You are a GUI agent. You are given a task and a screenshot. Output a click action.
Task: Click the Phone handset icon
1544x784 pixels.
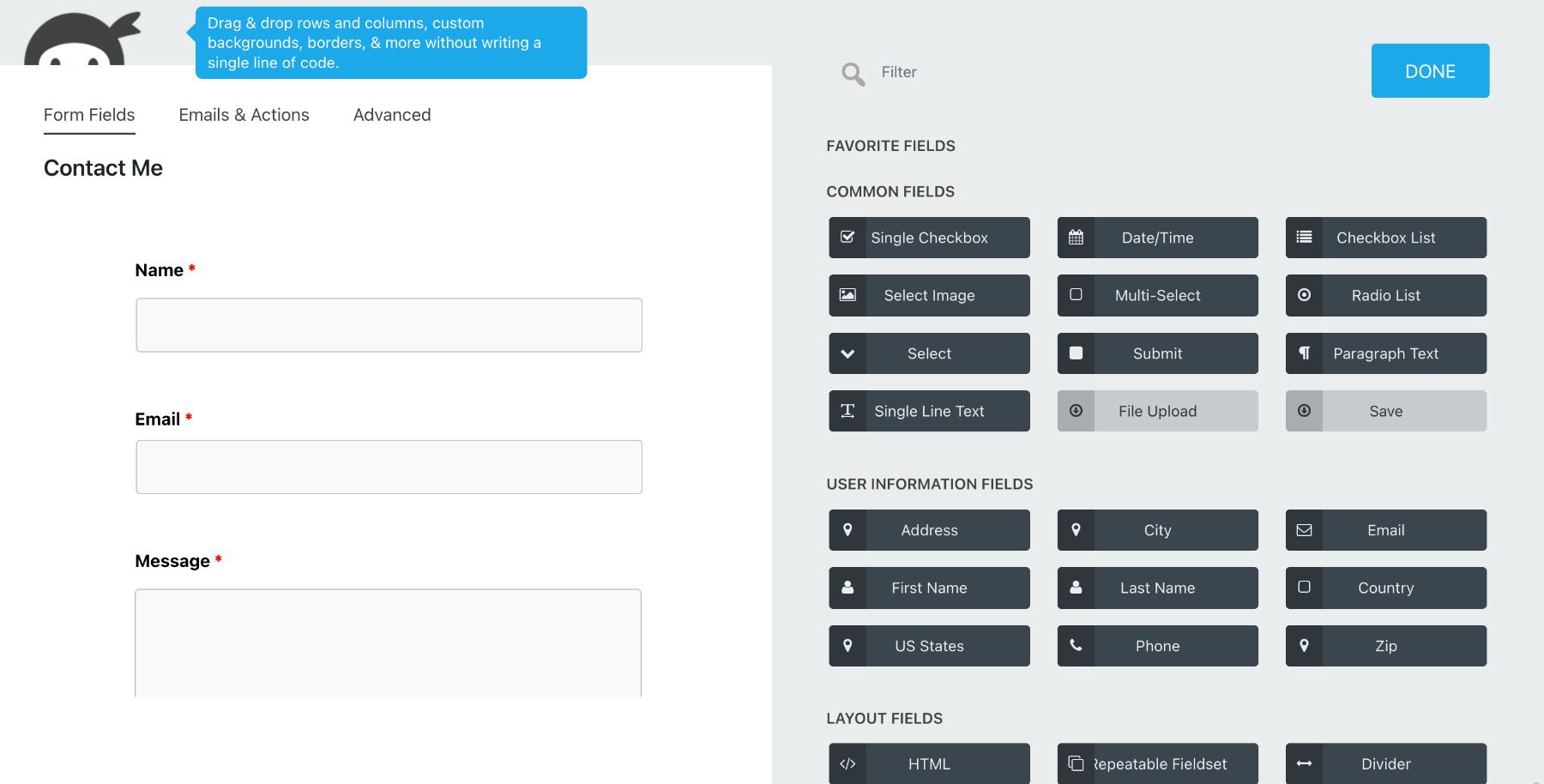click(x=1076, y=645)
